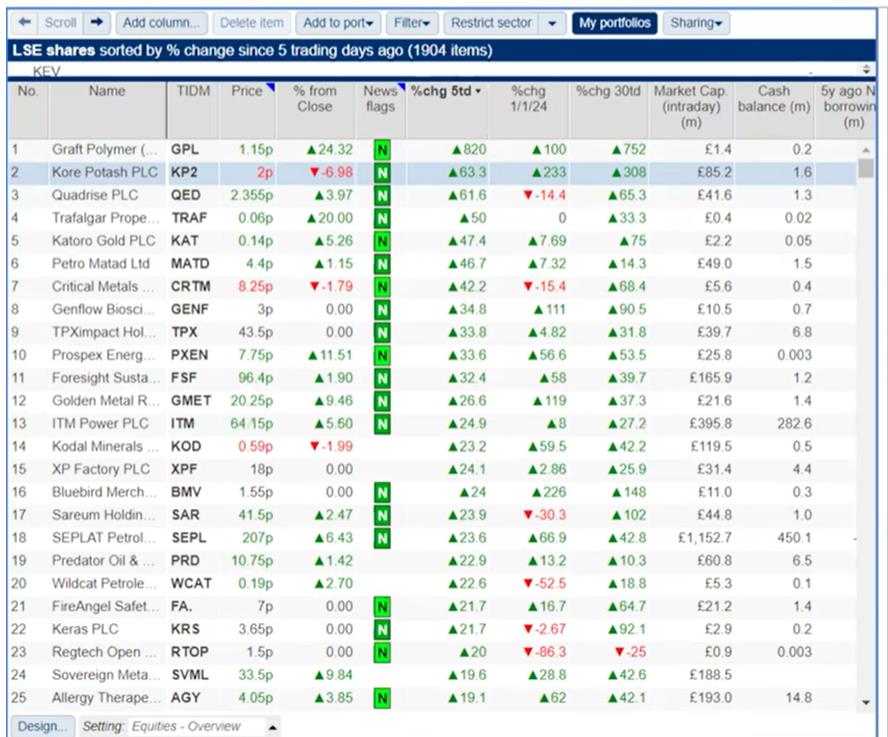Open news flag for TPXimpact row
888x737 pixels.
[x=382, y=333]
